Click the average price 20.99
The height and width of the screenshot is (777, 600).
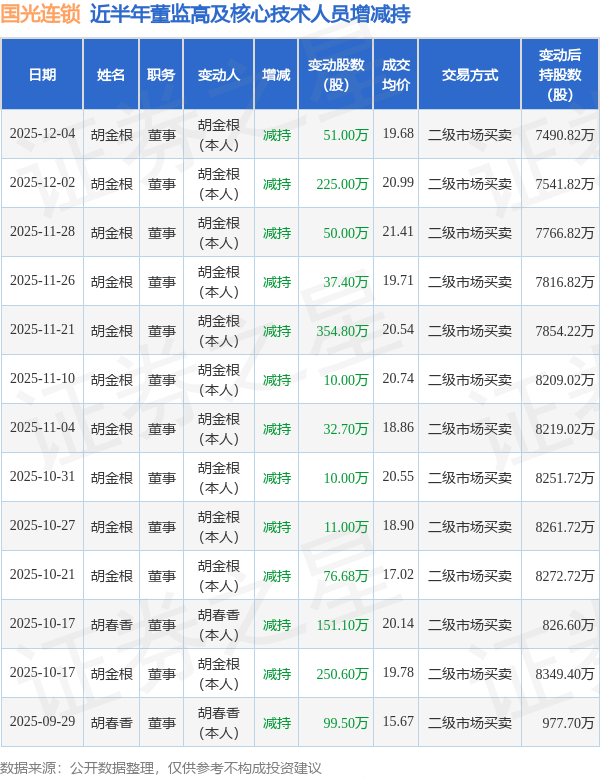point(398,182)
